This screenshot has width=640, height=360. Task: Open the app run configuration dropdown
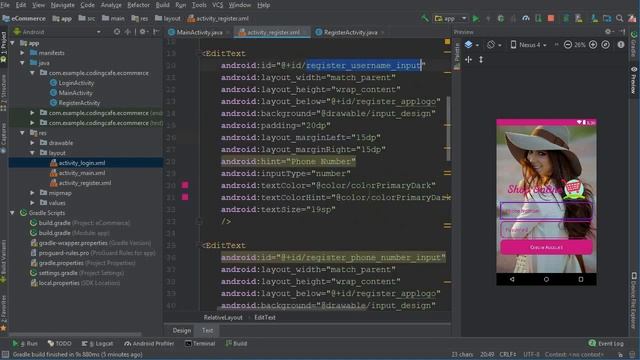coord(451,18)
